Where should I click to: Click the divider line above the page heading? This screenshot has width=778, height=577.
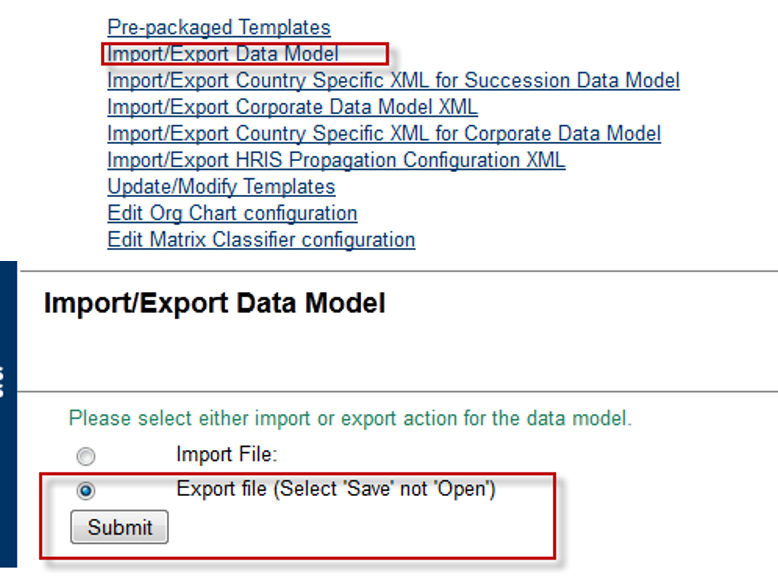[399, 271]
